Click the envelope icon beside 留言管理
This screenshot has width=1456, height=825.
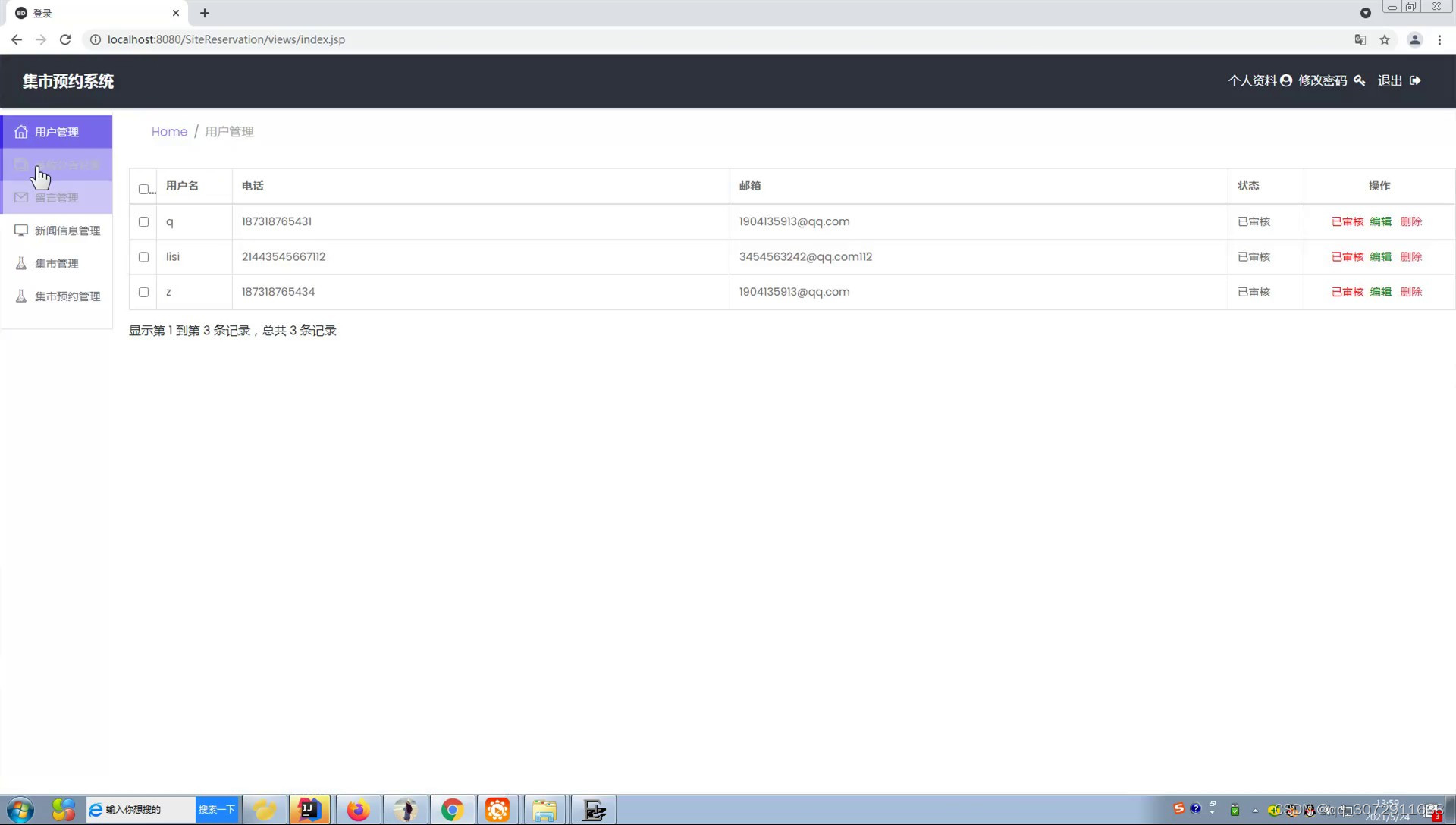click(x=21, y=198)
